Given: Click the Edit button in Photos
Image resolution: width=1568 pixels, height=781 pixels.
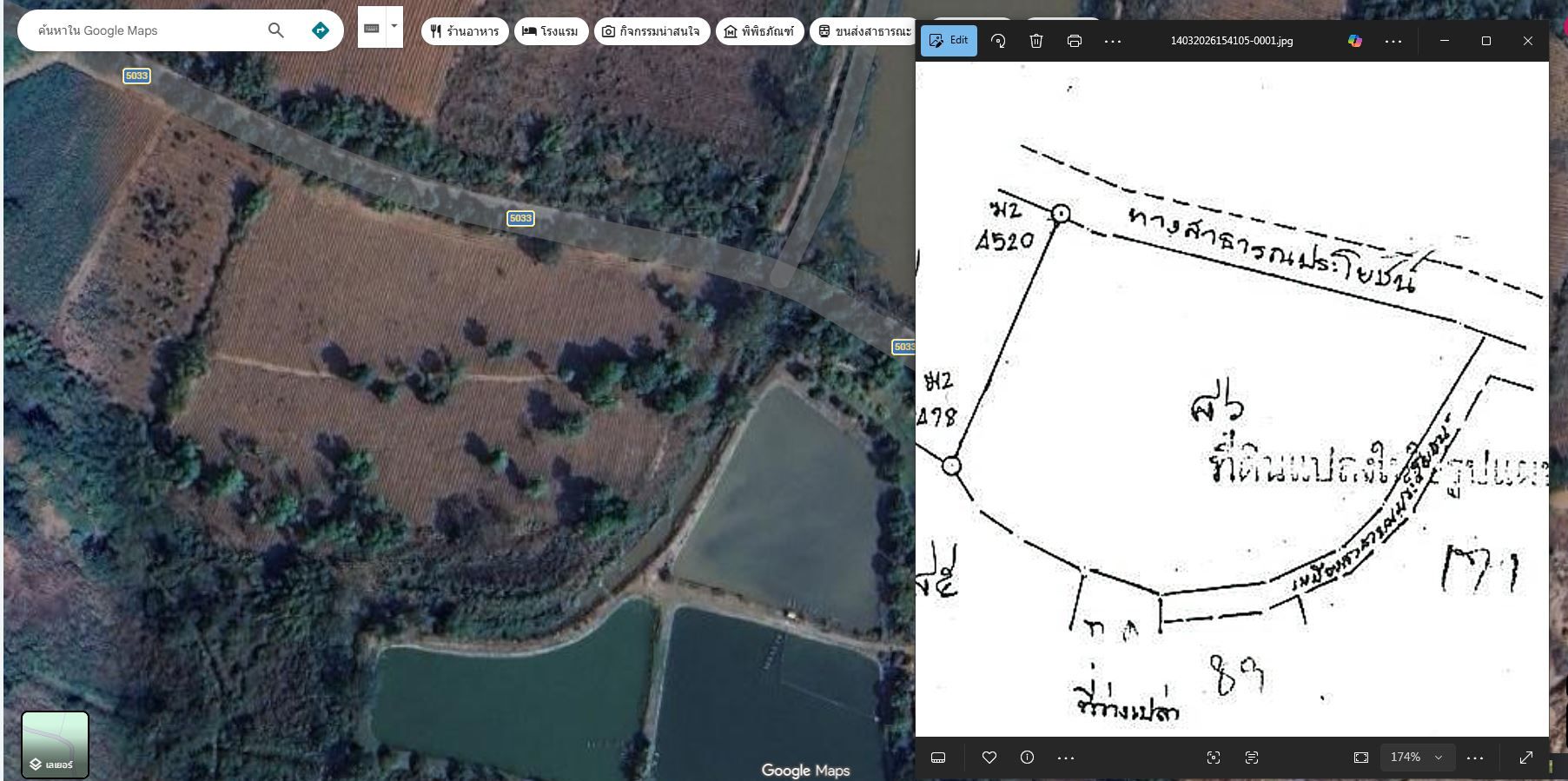Looking at the screenshot, I should (x=949, y=41).
